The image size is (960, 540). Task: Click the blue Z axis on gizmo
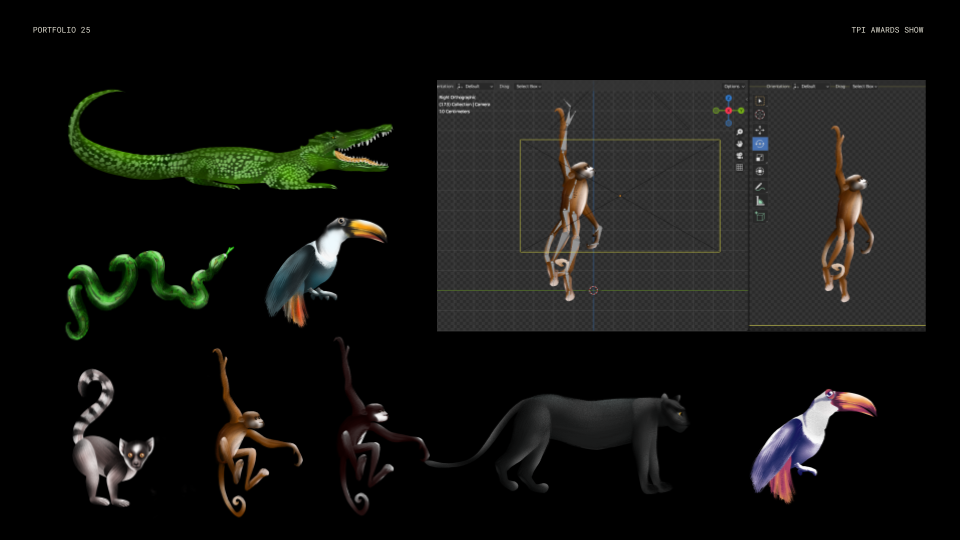tap(729, 98)
